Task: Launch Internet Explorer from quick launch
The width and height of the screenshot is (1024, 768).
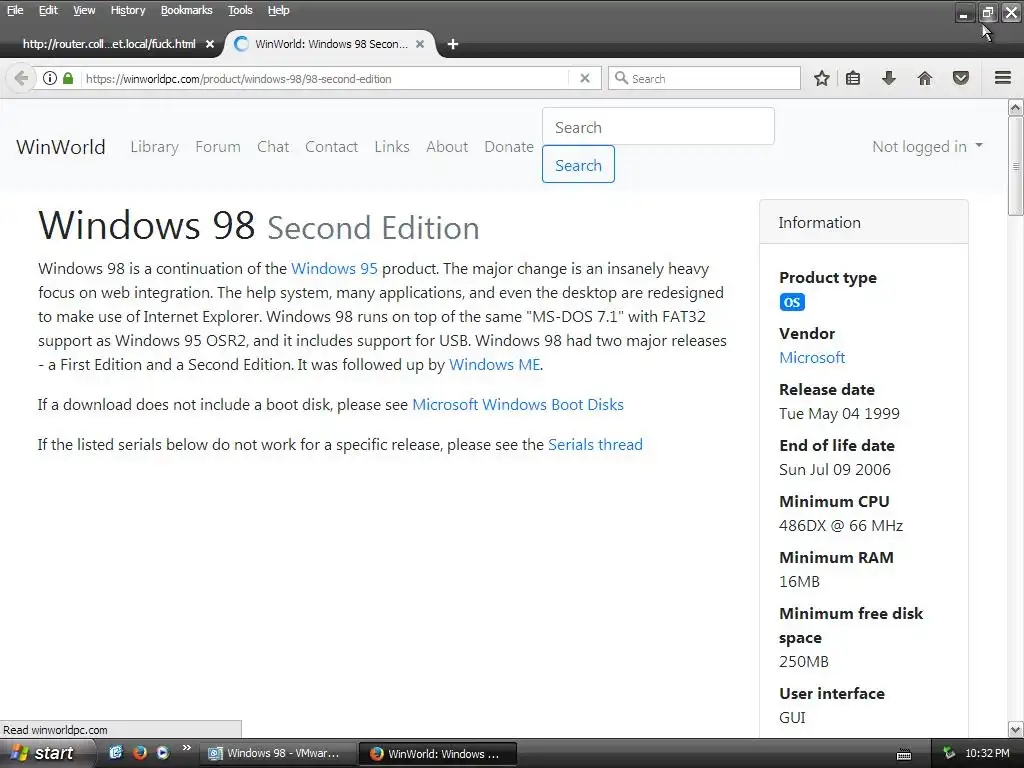Action: click(x=116, y=752)
